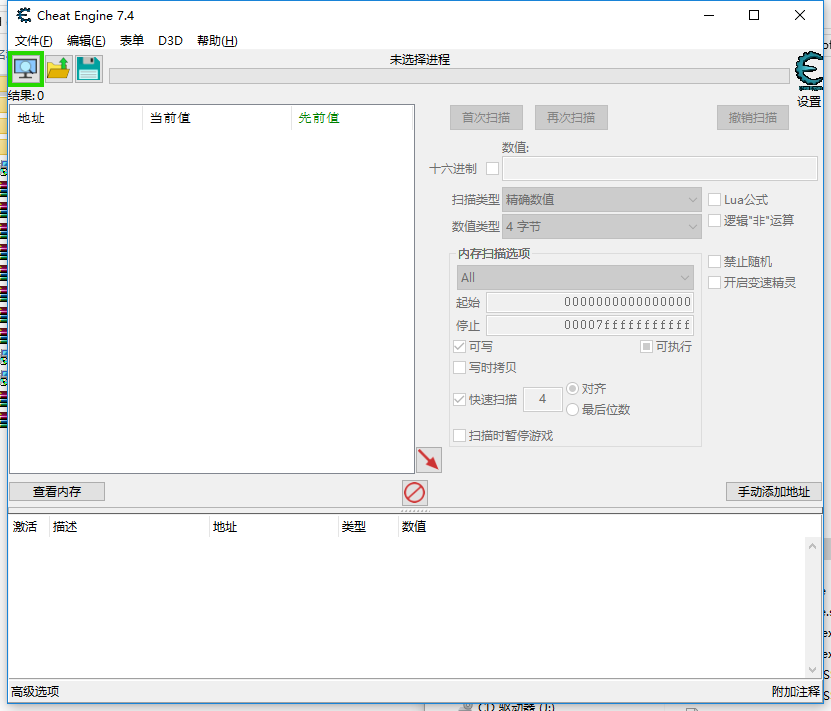Click the Cheat Engine logo settings icon
Image resolution: width=831 pixels, height=711 pixels.
pyautogui.click(x=809, y=72)
